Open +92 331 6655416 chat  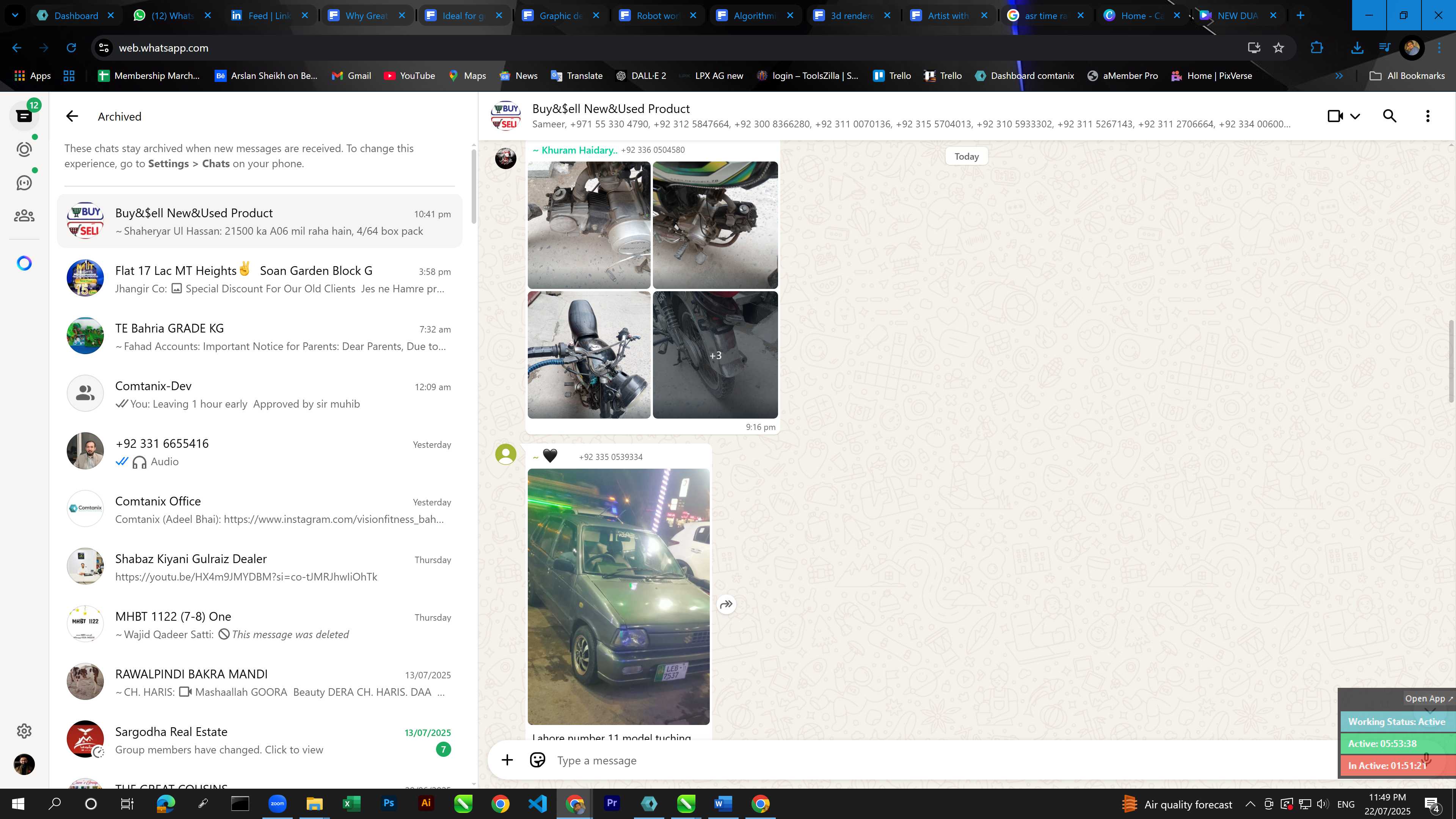(x=259, y=452)
